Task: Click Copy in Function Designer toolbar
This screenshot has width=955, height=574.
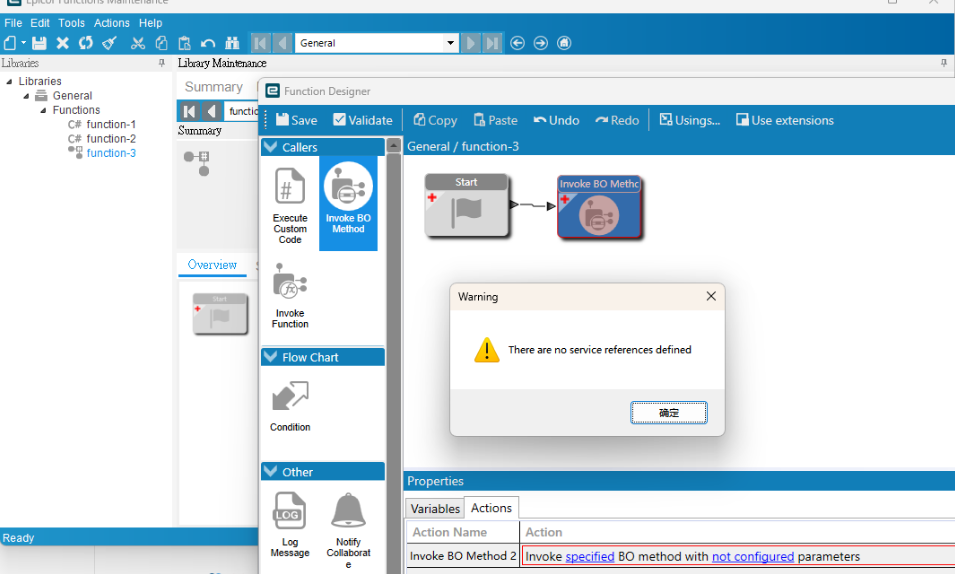Action: (435, 120)
